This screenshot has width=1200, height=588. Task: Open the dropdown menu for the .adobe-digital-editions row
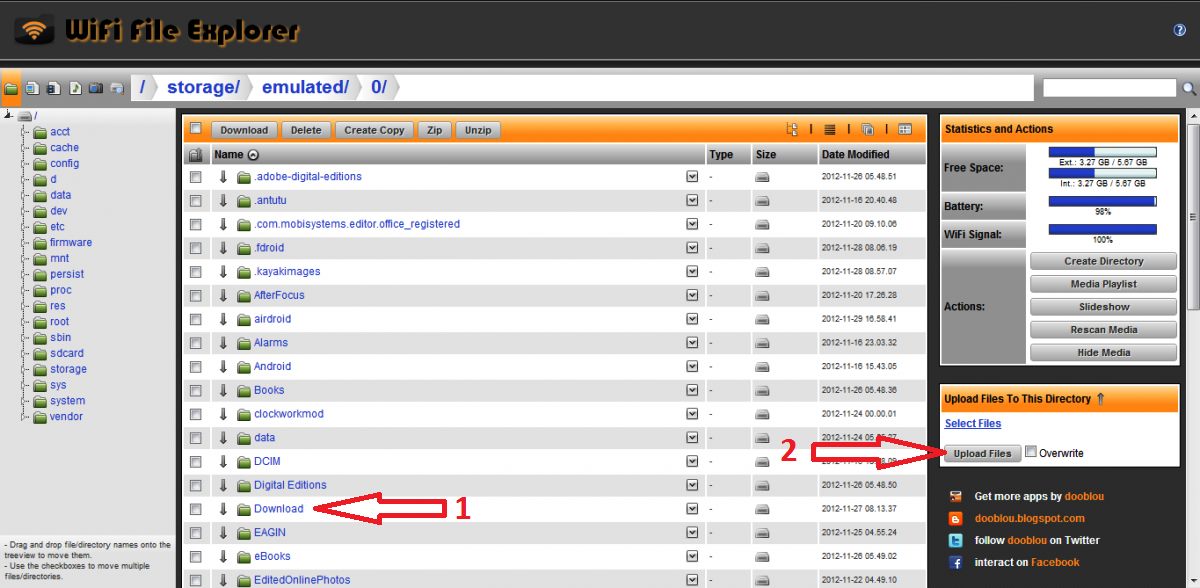pyautogui.click(x=692, y=176)
